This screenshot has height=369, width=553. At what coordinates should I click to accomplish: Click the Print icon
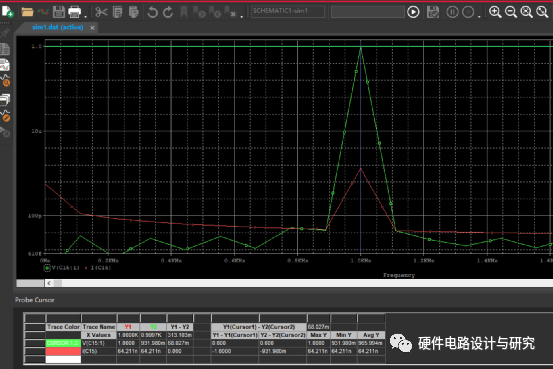74,12
